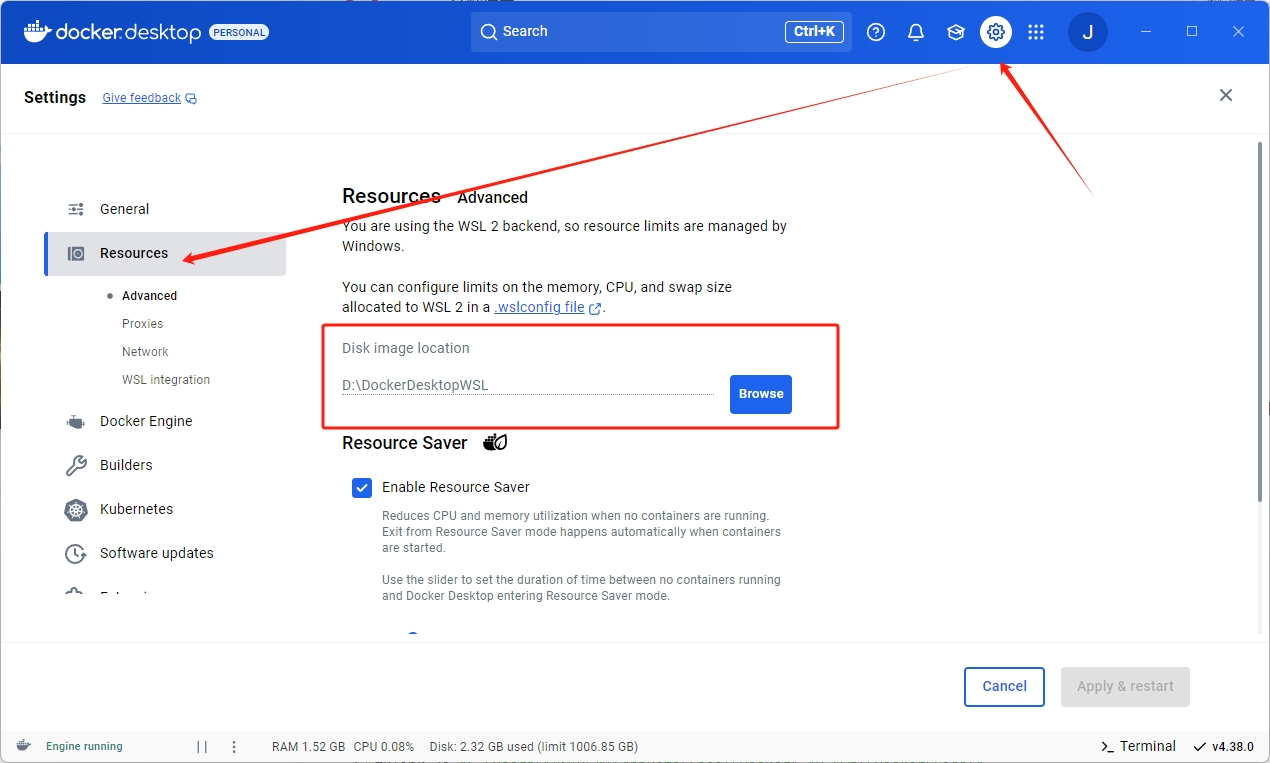Click the Builders wrench icon
Screen dimensions: 1270x763
[x=76, y=465]
